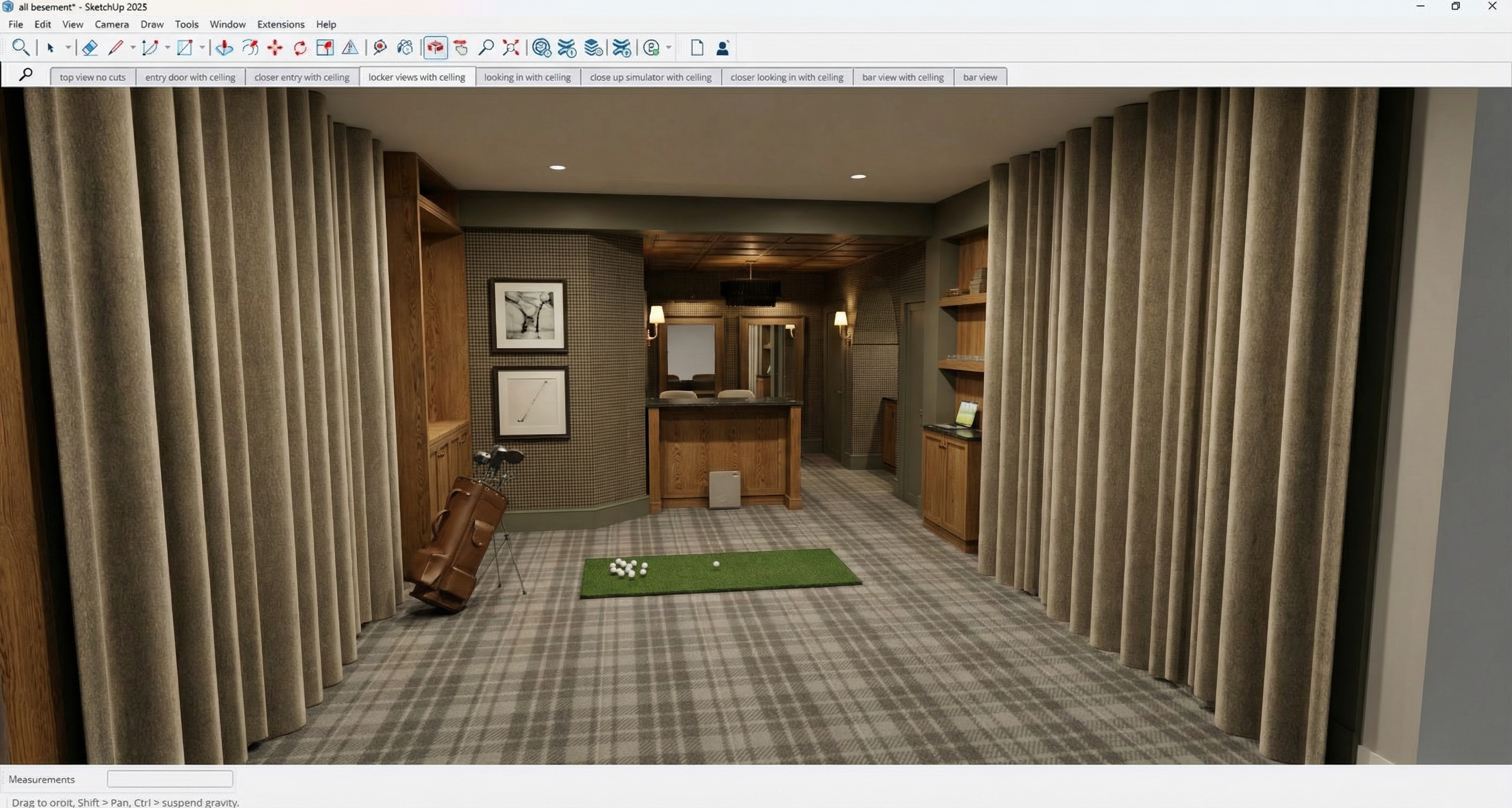Viewport: 1512px width, 808px height.
Task: Click the Measurements input box
Action: [x=170, y=778]
